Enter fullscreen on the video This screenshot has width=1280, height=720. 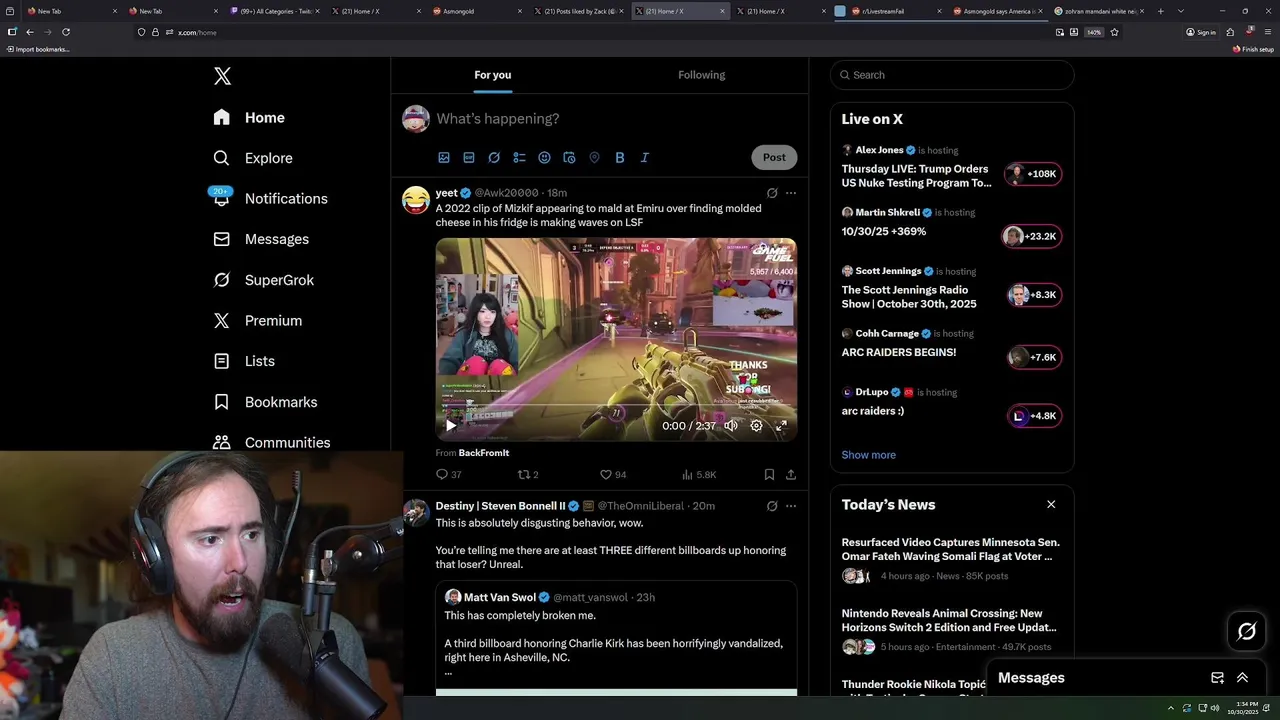point(781,425)
